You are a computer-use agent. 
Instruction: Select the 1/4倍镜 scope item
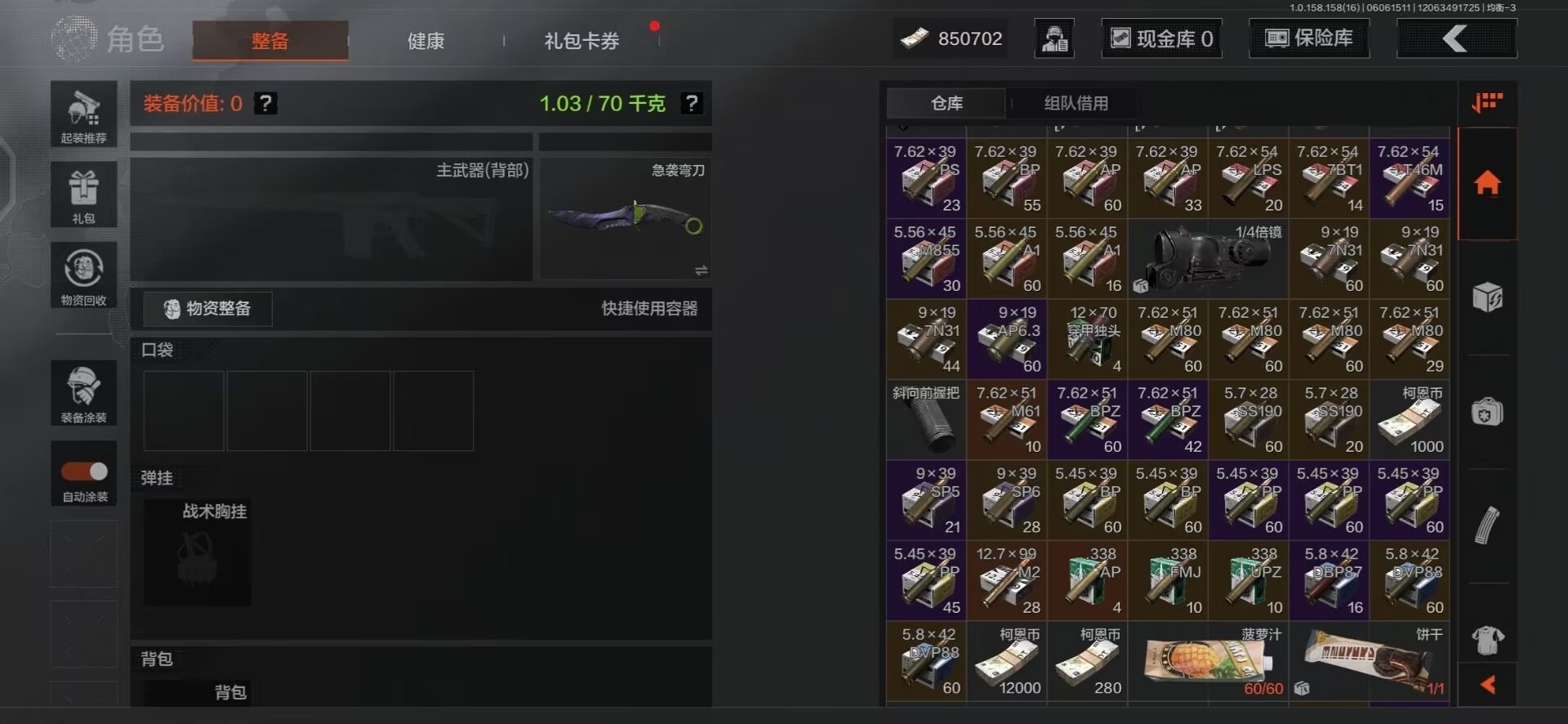point(1209,258)
